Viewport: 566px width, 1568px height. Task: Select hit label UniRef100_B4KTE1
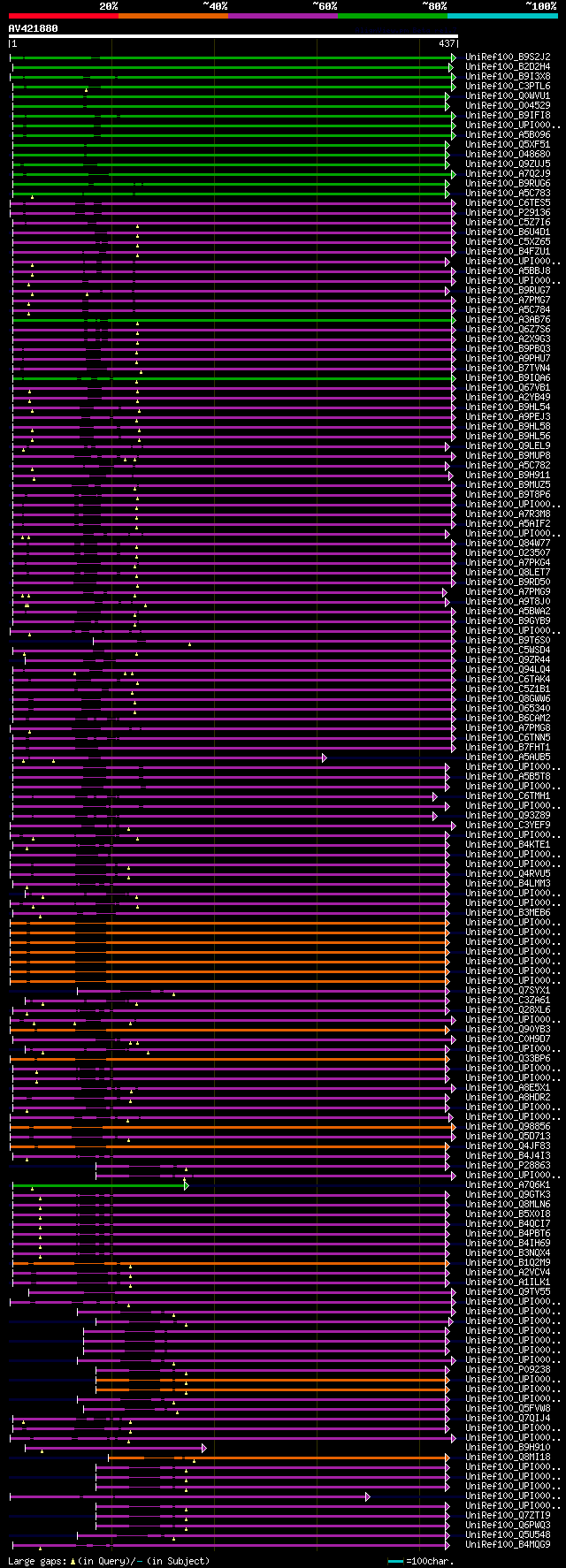[508, 844]
